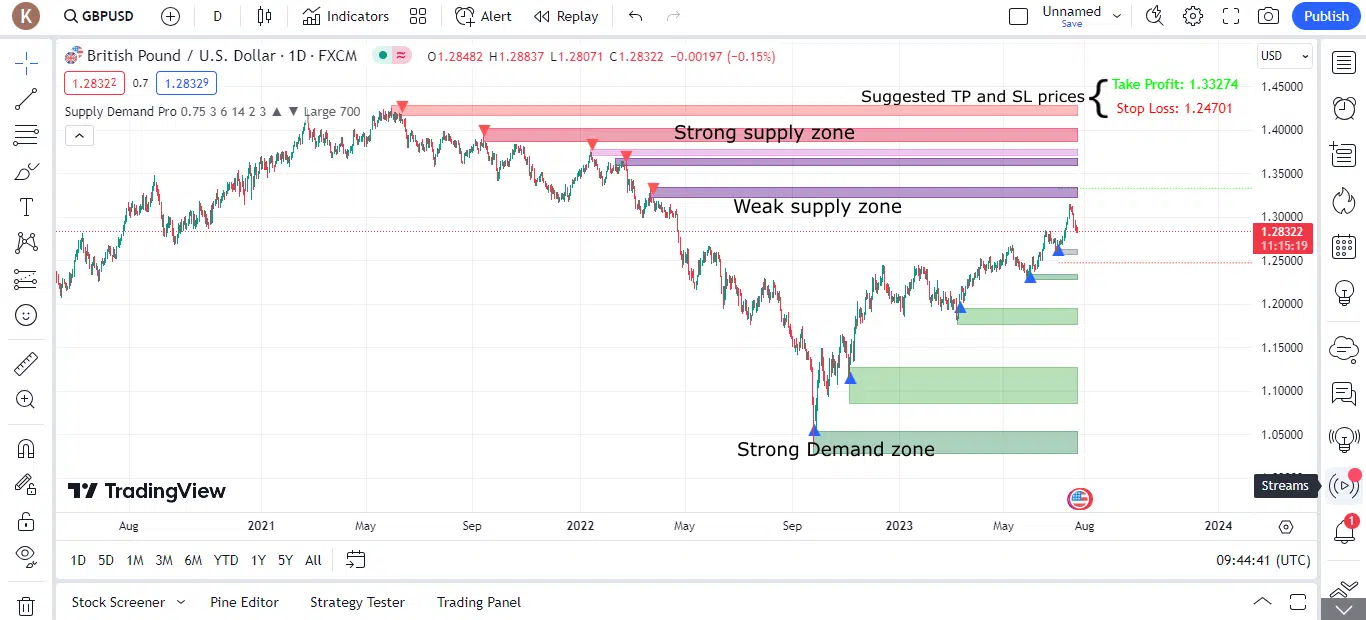Toggle Magnet snapping mode
Screen dimensions: 1366x620
[27, 449]
